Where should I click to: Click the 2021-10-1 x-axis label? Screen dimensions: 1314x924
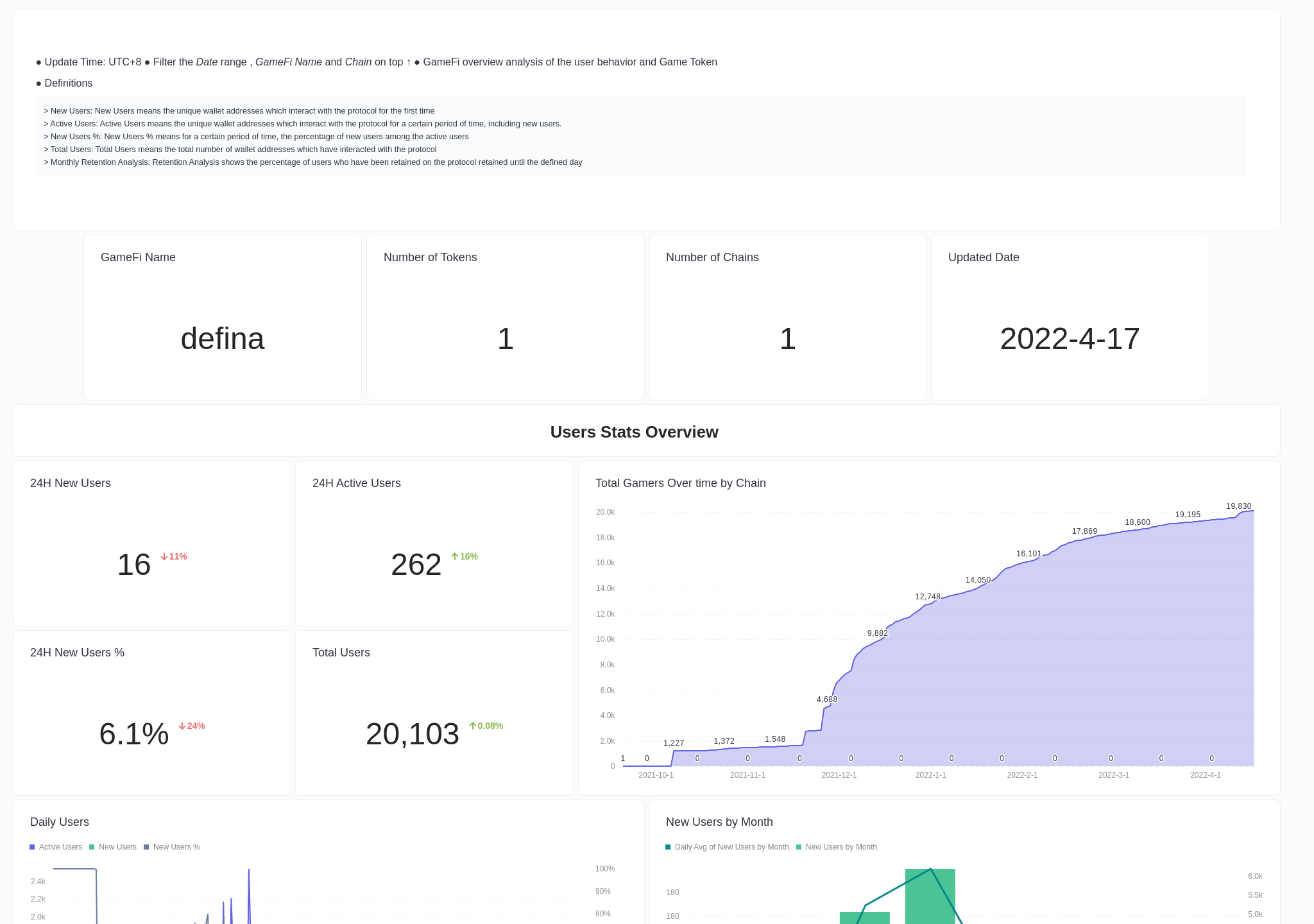coord(656,775)
